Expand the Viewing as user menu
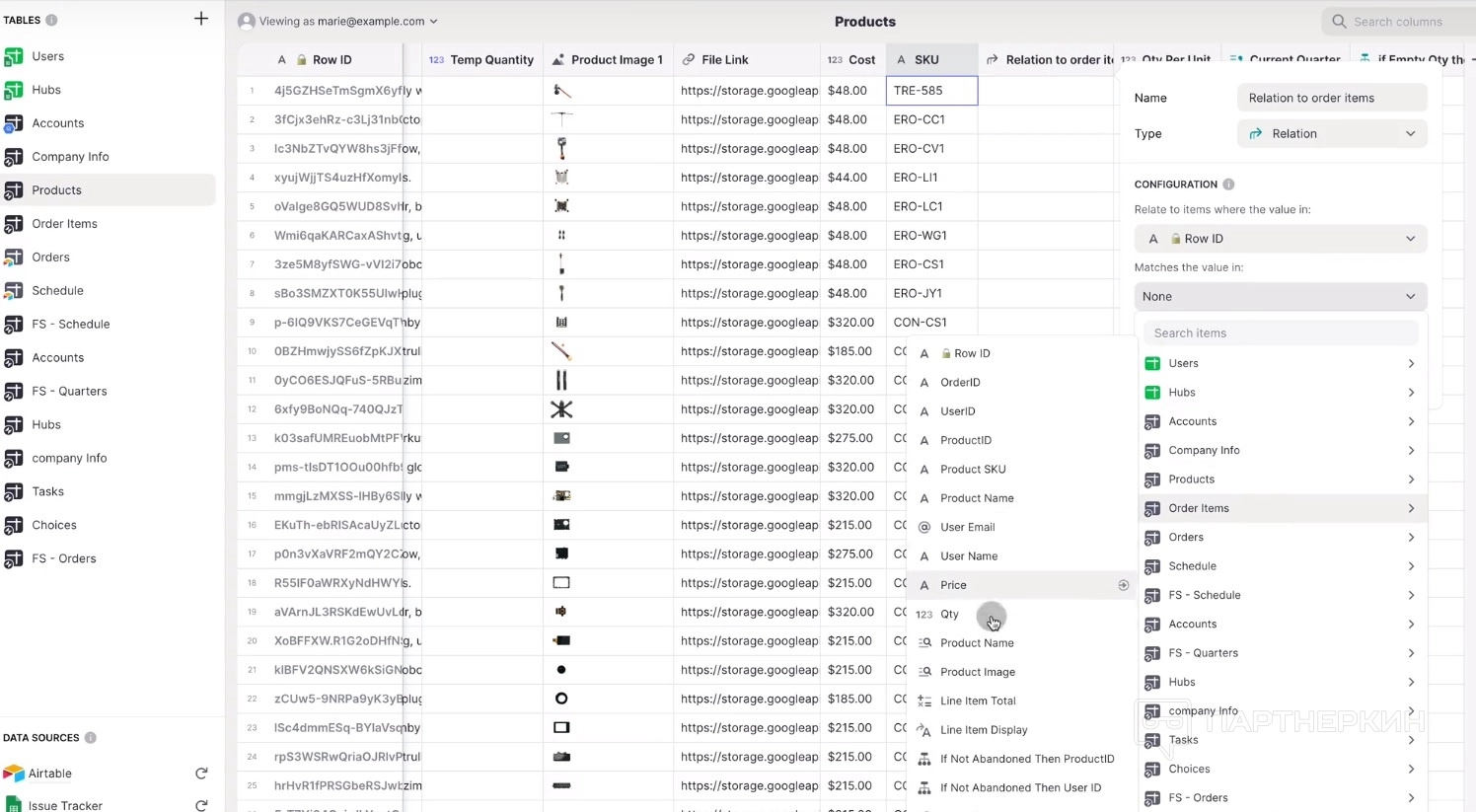The height and width of the screenshot is (812, 1476). pyautogui.click(x=338, y=21)
